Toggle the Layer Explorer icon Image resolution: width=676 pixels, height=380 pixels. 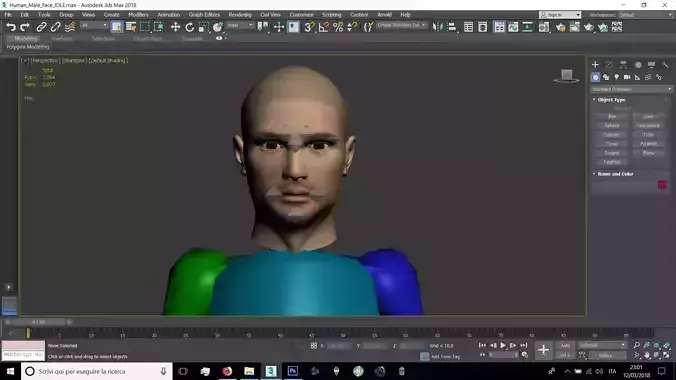(x=482, y=27)
